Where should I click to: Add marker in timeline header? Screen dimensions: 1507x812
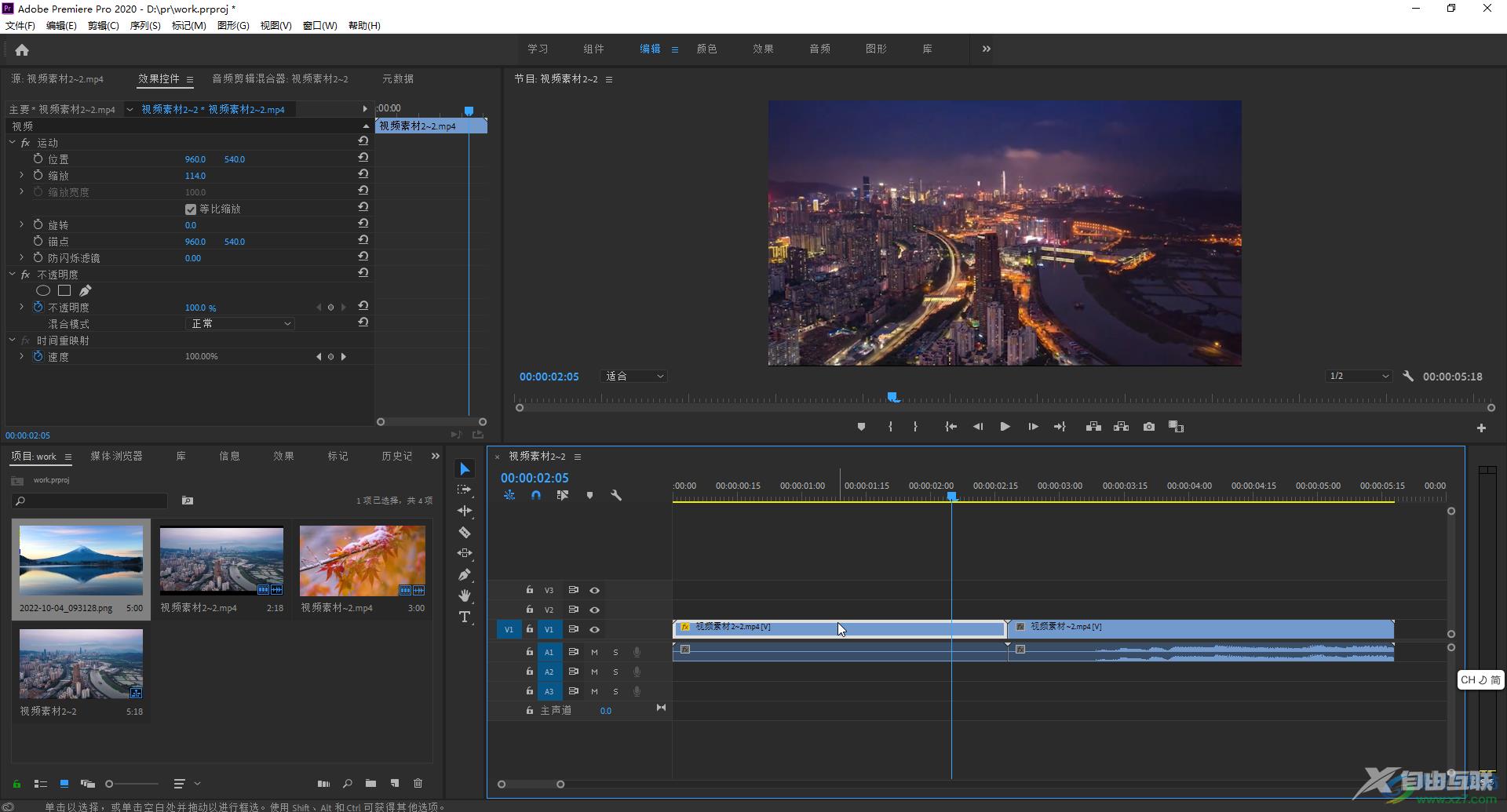tap(589, 495)
